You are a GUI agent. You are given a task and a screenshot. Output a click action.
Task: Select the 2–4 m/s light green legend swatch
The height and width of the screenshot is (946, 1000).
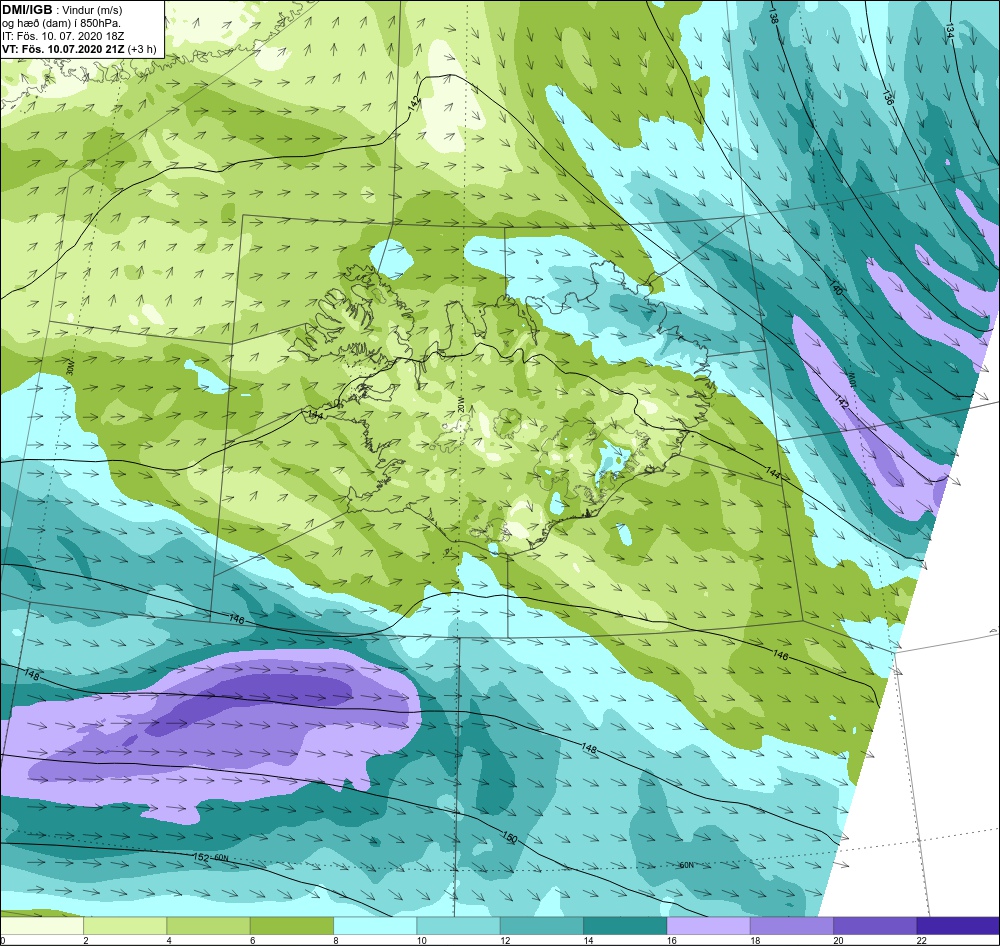(x=125, y=925)
